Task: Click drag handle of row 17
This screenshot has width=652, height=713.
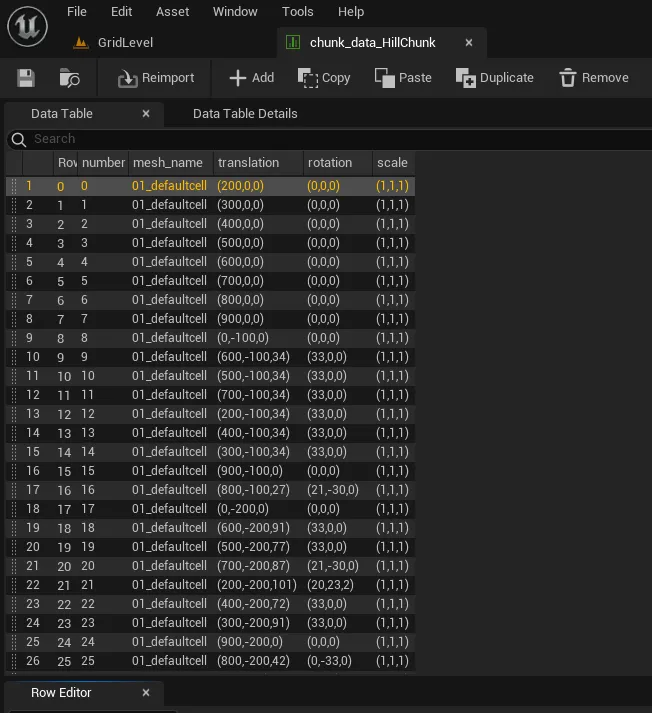Action: click(x=14, y=490)
